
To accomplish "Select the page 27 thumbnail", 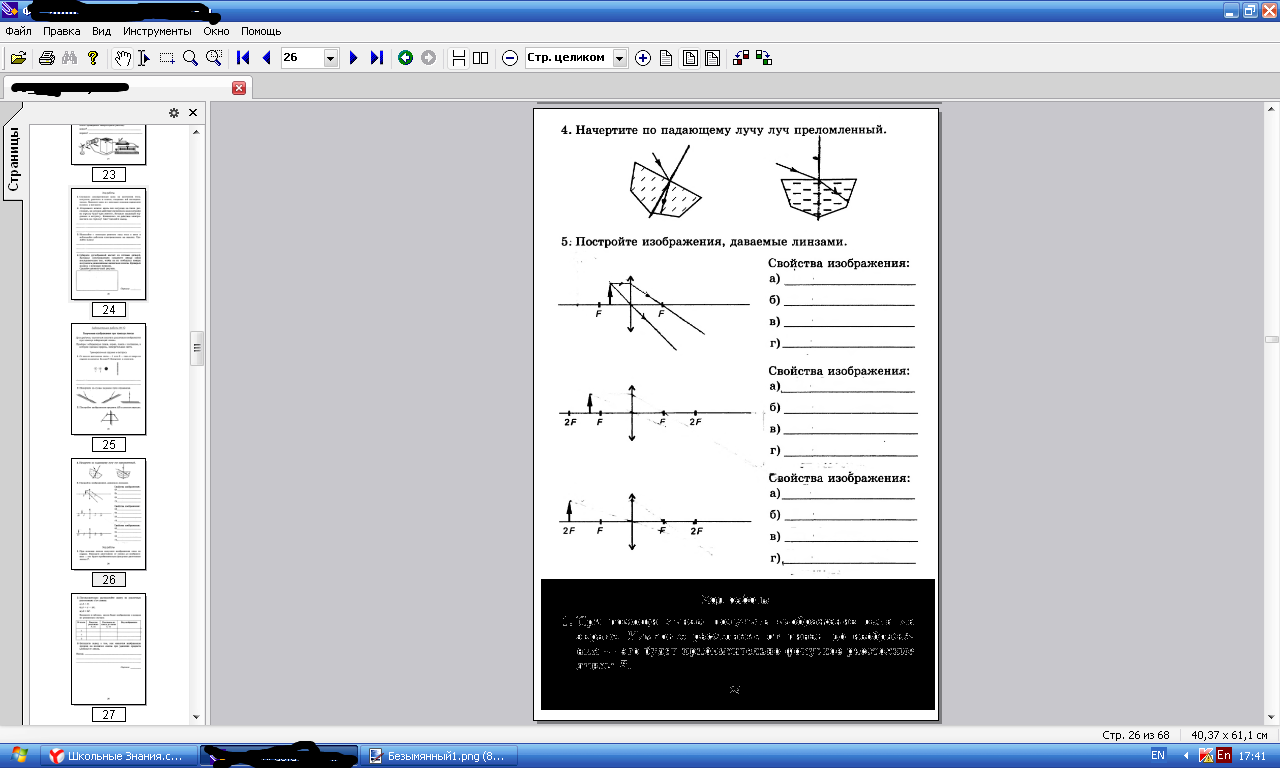I will [109, 649].
